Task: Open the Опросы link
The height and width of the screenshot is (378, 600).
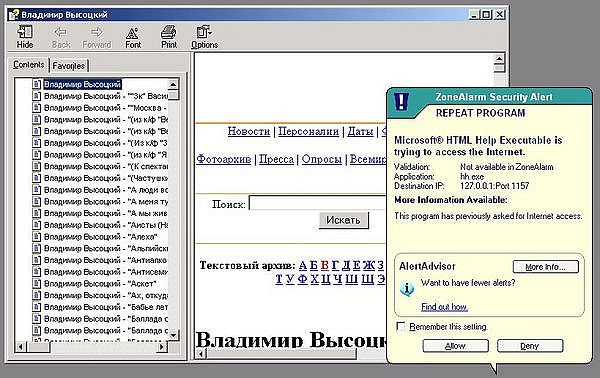Action: tap(321, 159)
